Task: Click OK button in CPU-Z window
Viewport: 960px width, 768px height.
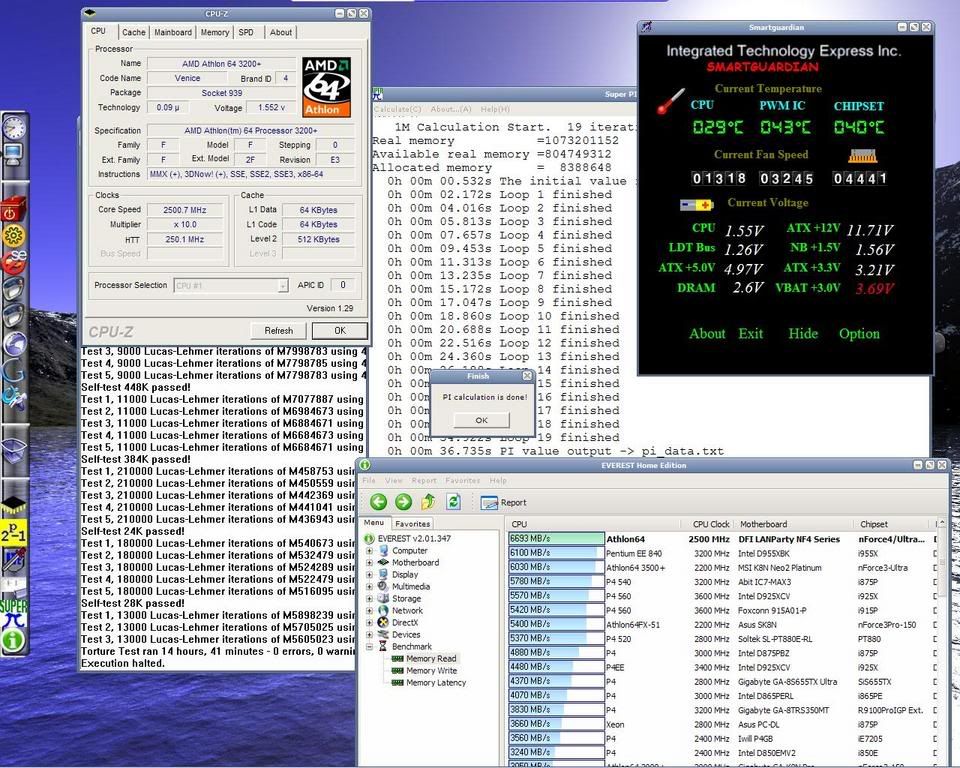Action: (340, 331)
